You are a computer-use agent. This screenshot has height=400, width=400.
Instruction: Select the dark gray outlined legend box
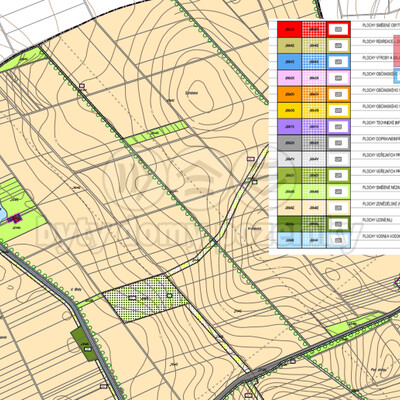(x=338, y=143)
